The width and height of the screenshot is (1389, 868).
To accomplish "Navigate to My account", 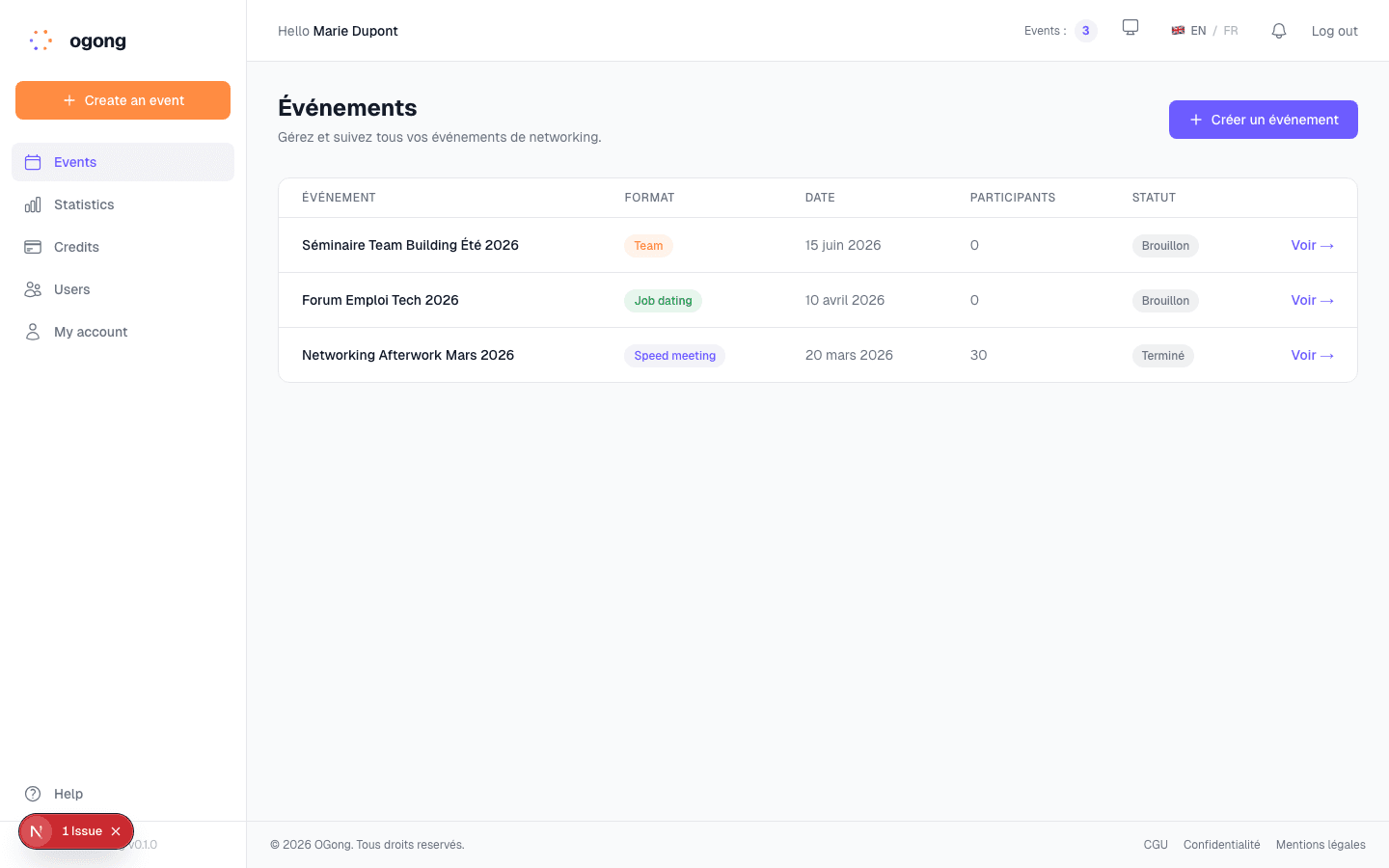I will coord(91,332).
